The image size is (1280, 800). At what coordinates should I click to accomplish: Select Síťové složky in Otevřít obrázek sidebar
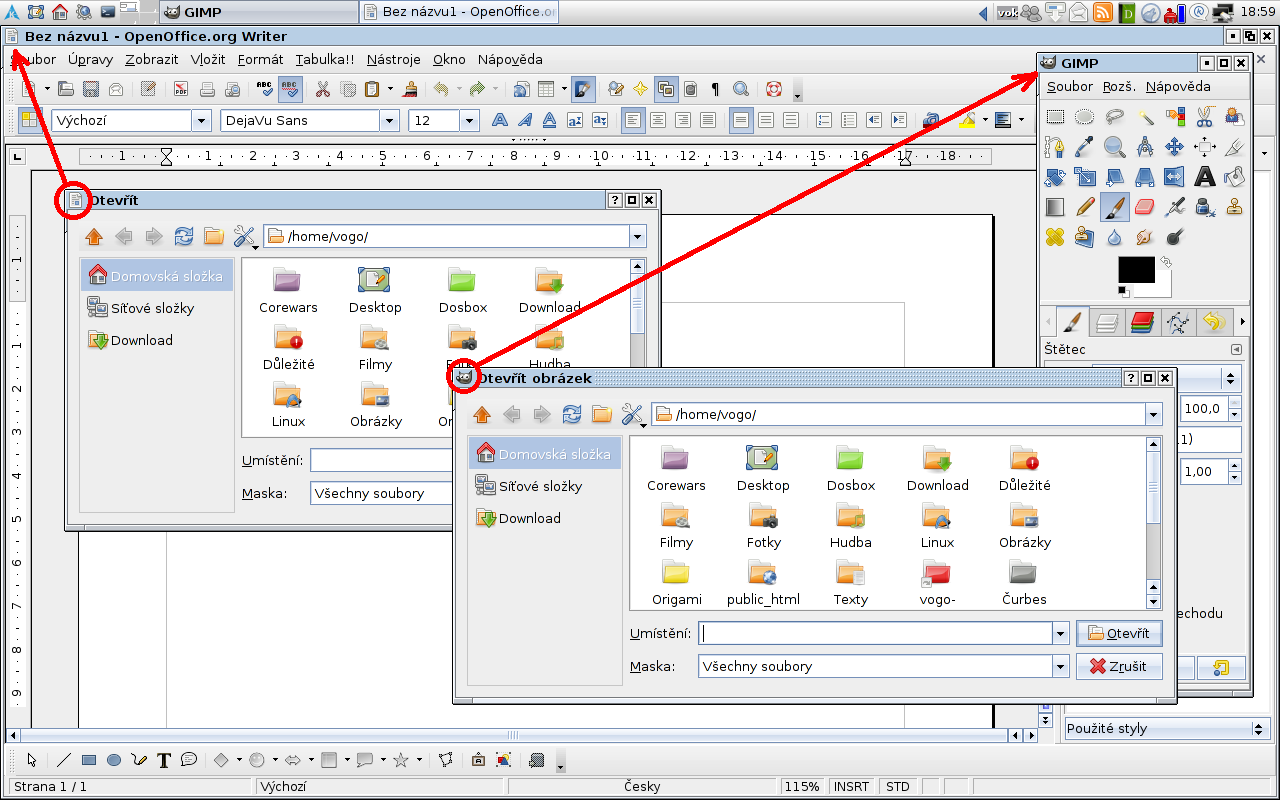[x=546, y=486]
